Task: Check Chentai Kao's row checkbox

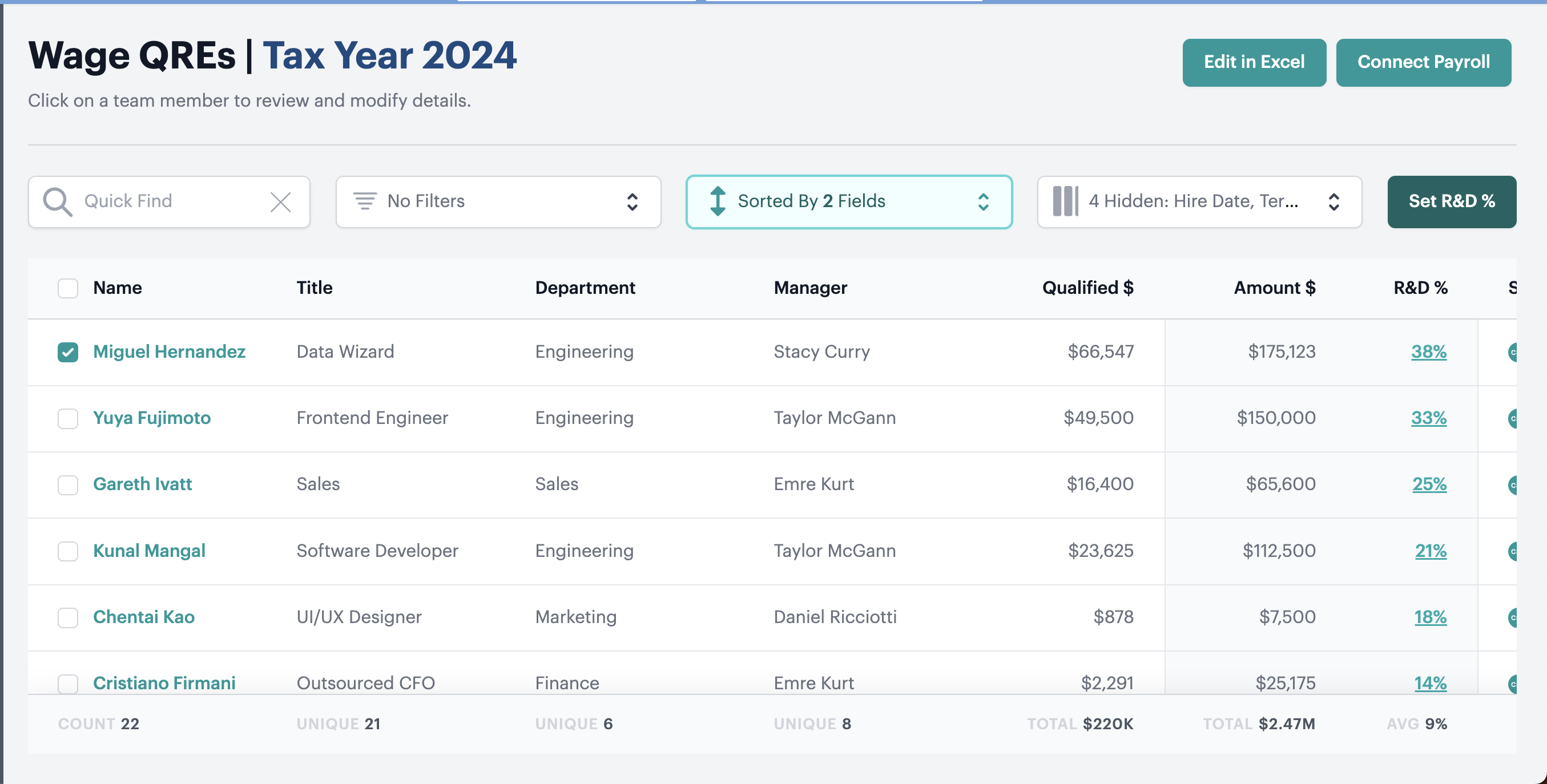Action: [68, 618]
